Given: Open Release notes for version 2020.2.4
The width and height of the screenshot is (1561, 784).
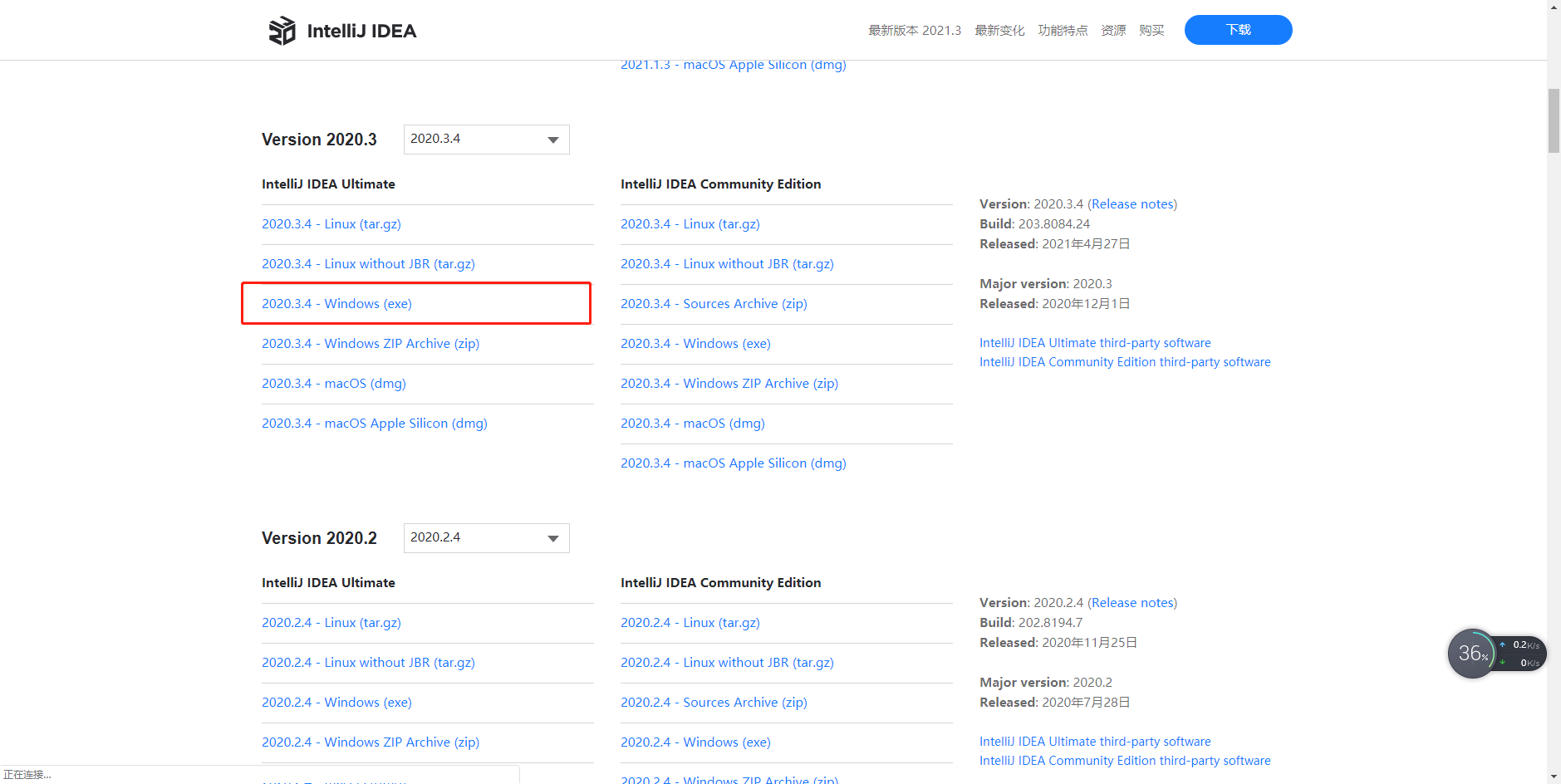Looking at the screenshot, I should pyautogui.click(x=1133, y=603).
